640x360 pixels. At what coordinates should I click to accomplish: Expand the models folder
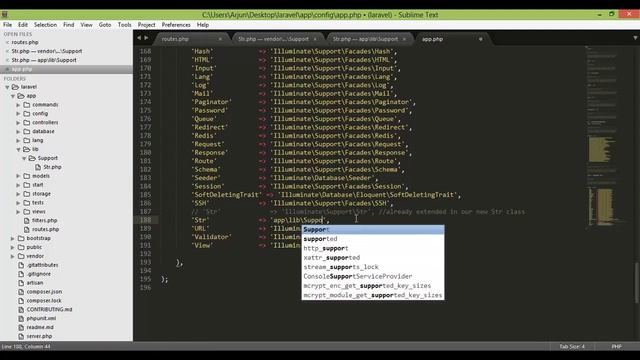[x=18, y=176]
